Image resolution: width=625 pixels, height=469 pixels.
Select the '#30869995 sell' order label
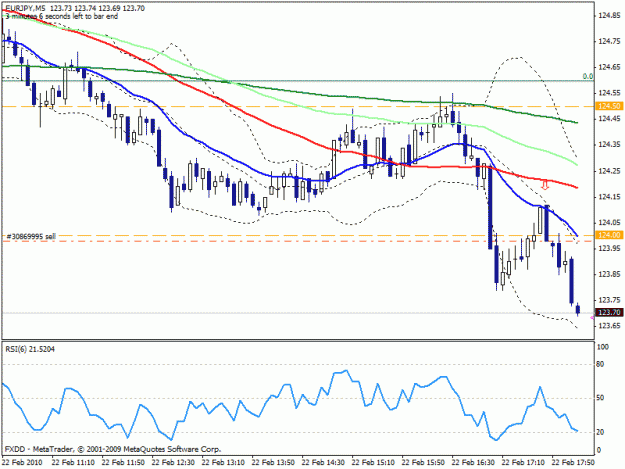[30, 237]
